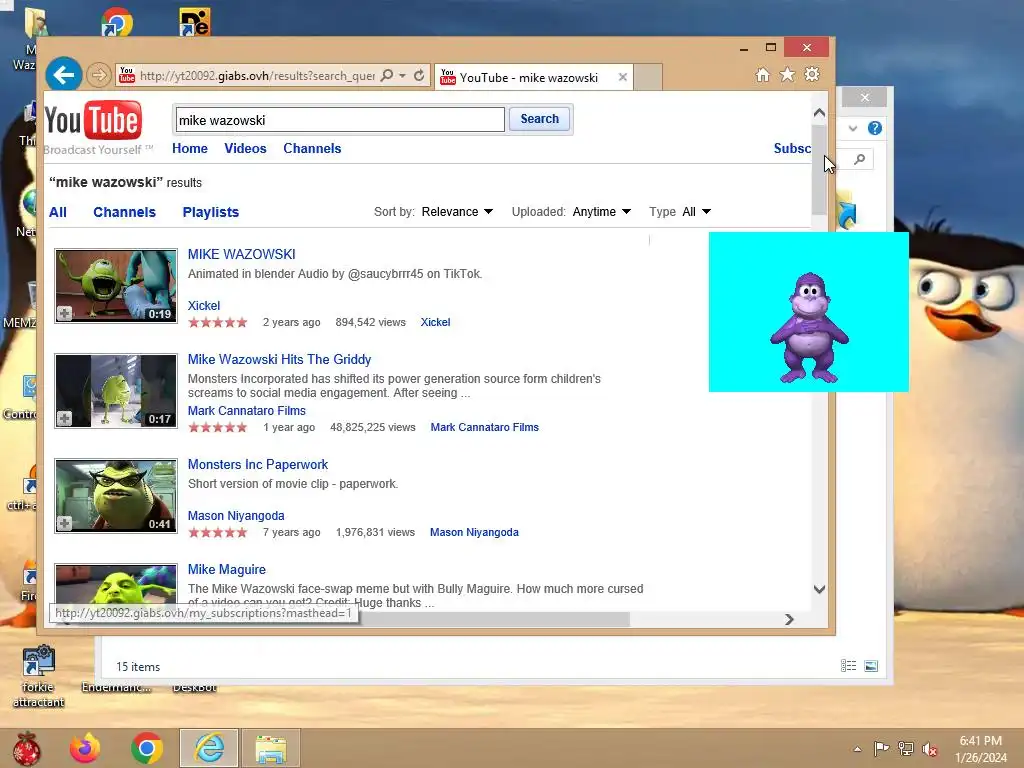Click the search magnifier in Explorer window

(x=859, y=159)
